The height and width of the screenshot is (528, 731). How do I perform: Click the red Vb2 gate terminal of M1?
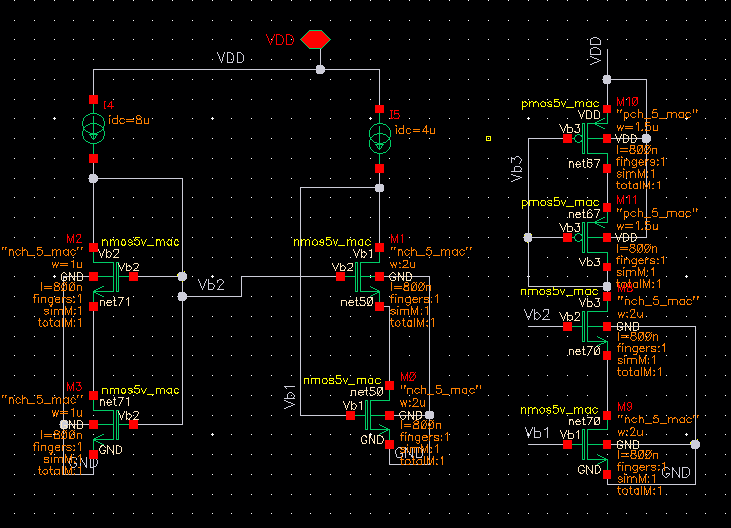pyautogui.click(x=340, y=277)
